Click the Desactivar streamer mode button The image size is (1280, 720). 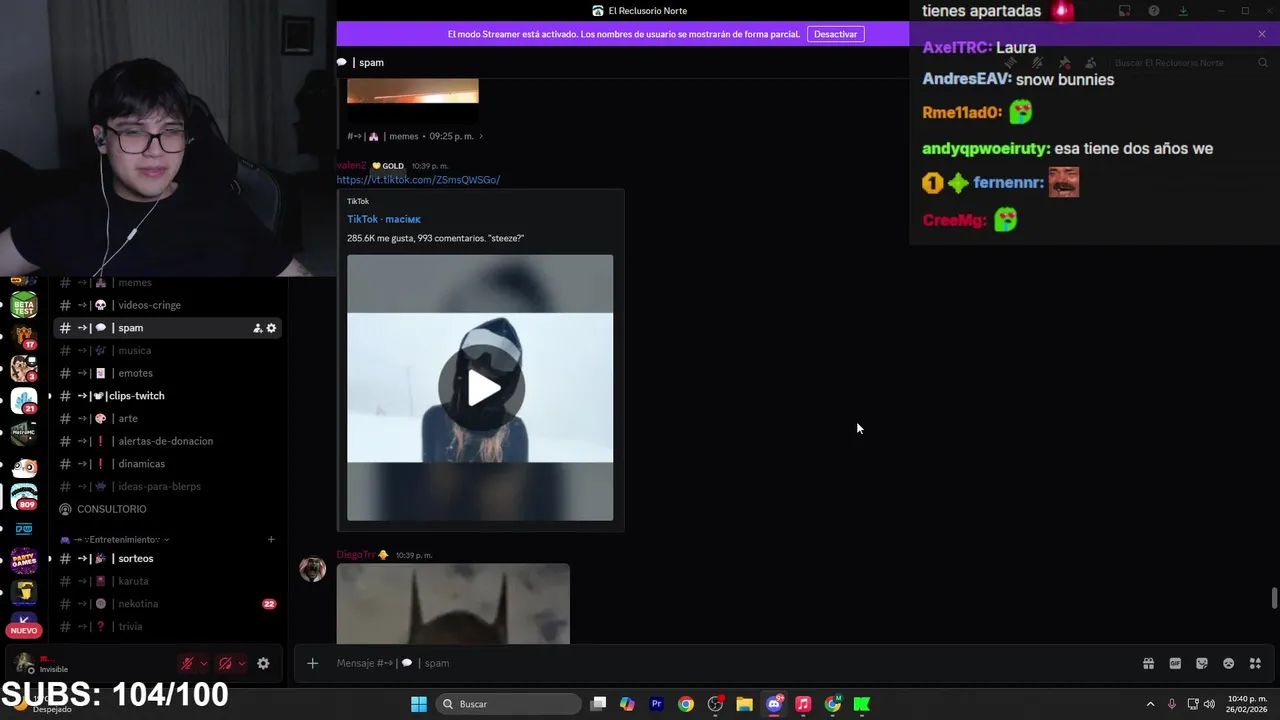click(835, 34)
